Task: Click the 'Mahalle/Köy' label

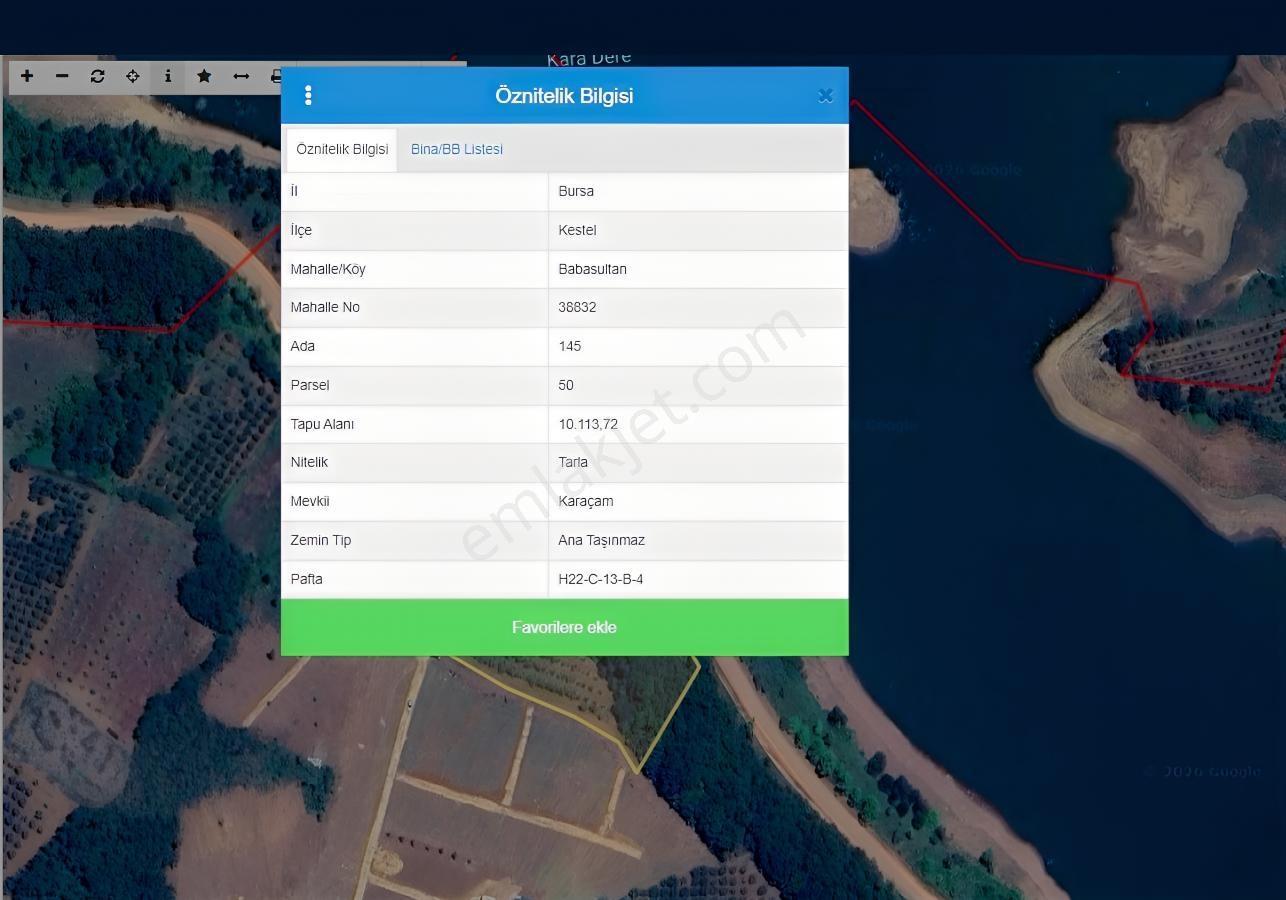Action: (x=328, y=269)
